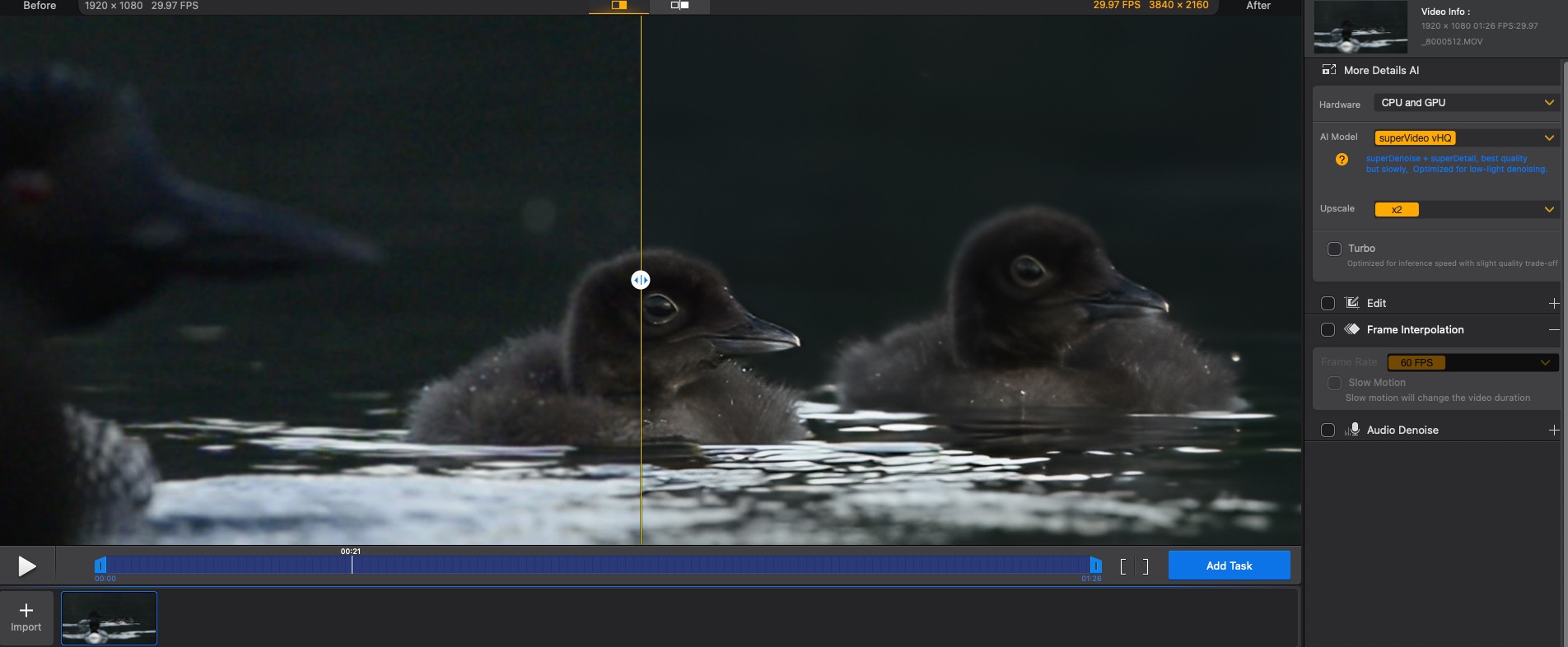Select the split-slider compare view icon
1568x647 pixels.
click(x=619, y=6)
